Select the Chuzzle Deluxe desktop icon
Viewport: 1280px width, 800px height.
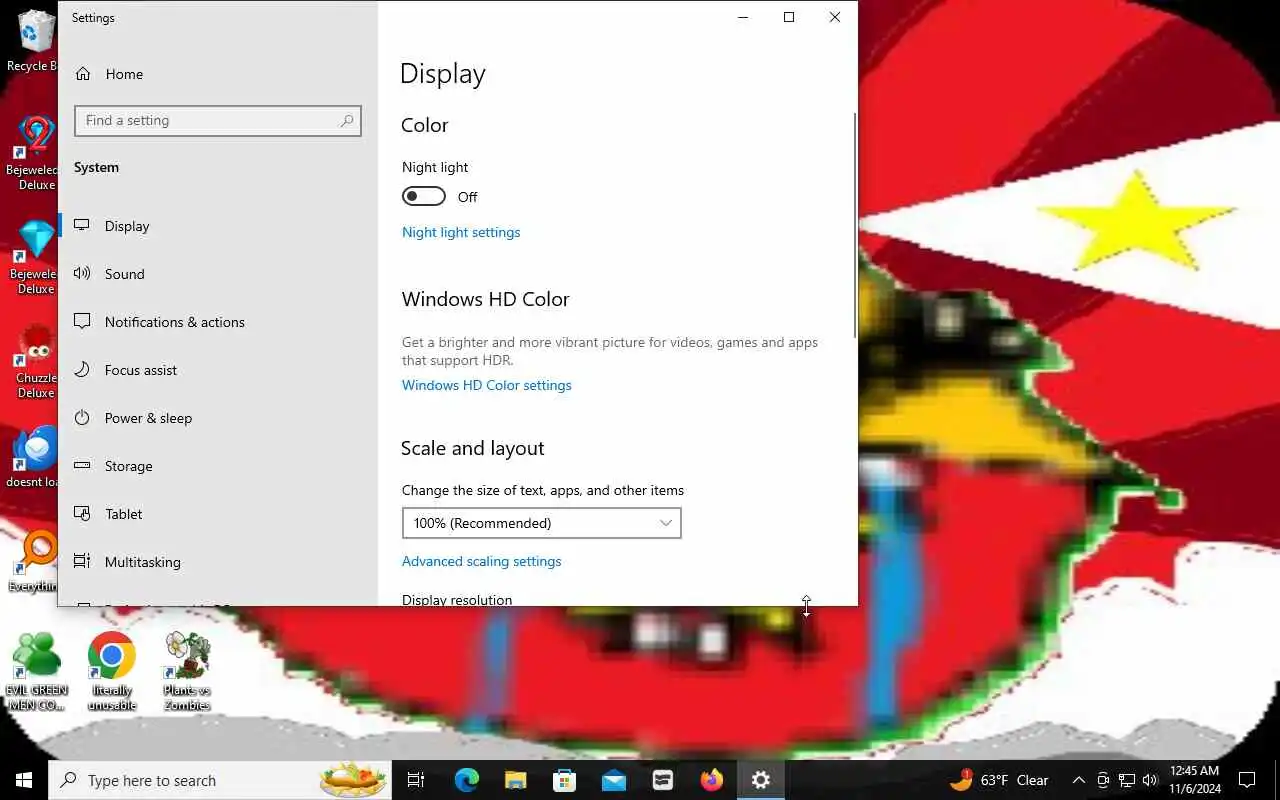tap(35, 360)
